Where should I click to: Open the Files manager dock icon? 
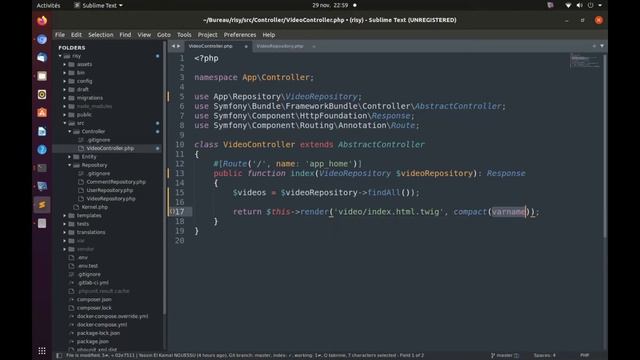tap(42, 76)
